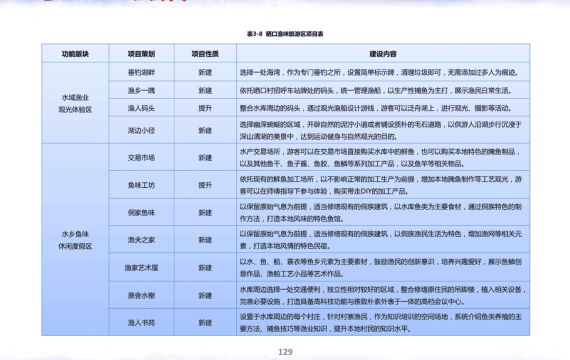Click 新建 in the 交易市场 row
570x360 pixels.
[205, 157]
